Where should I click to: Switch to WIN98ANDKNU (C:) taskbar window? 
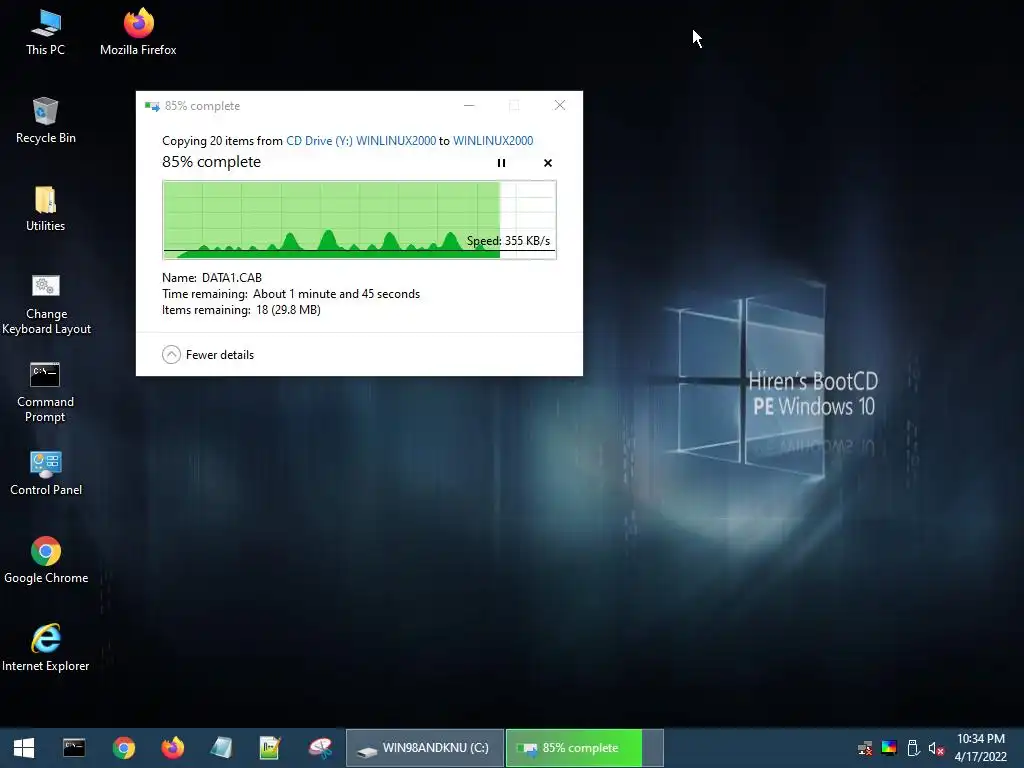(424, 748)
